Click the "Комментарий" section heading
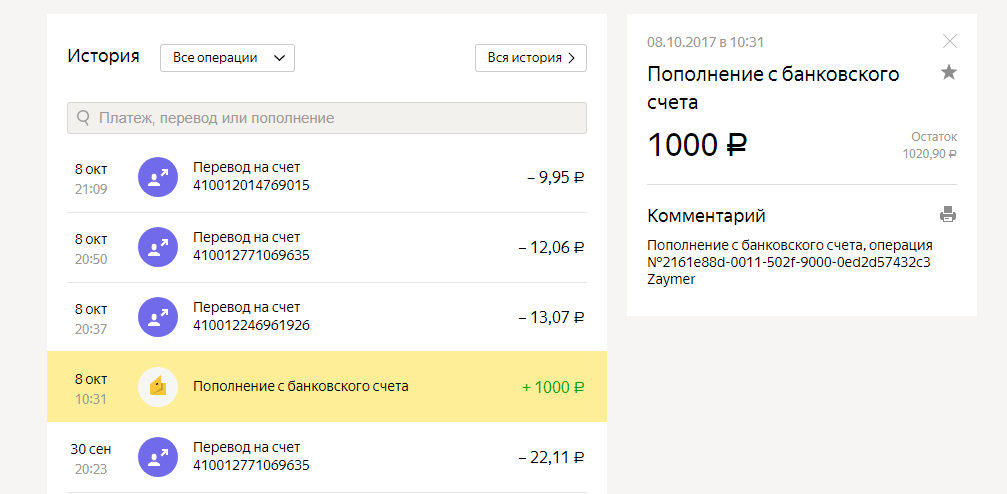 click(x=706, y=215)
